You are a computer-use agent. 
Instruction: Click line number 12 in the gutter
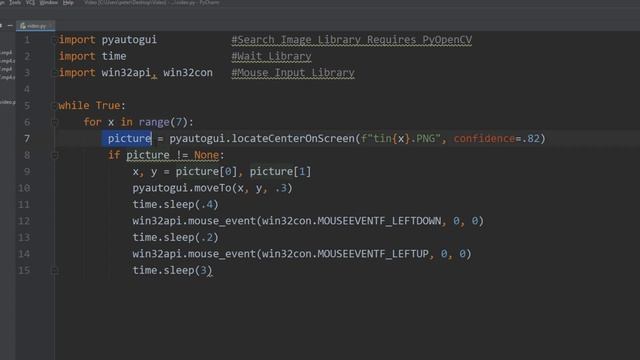(x=24, y=221)
